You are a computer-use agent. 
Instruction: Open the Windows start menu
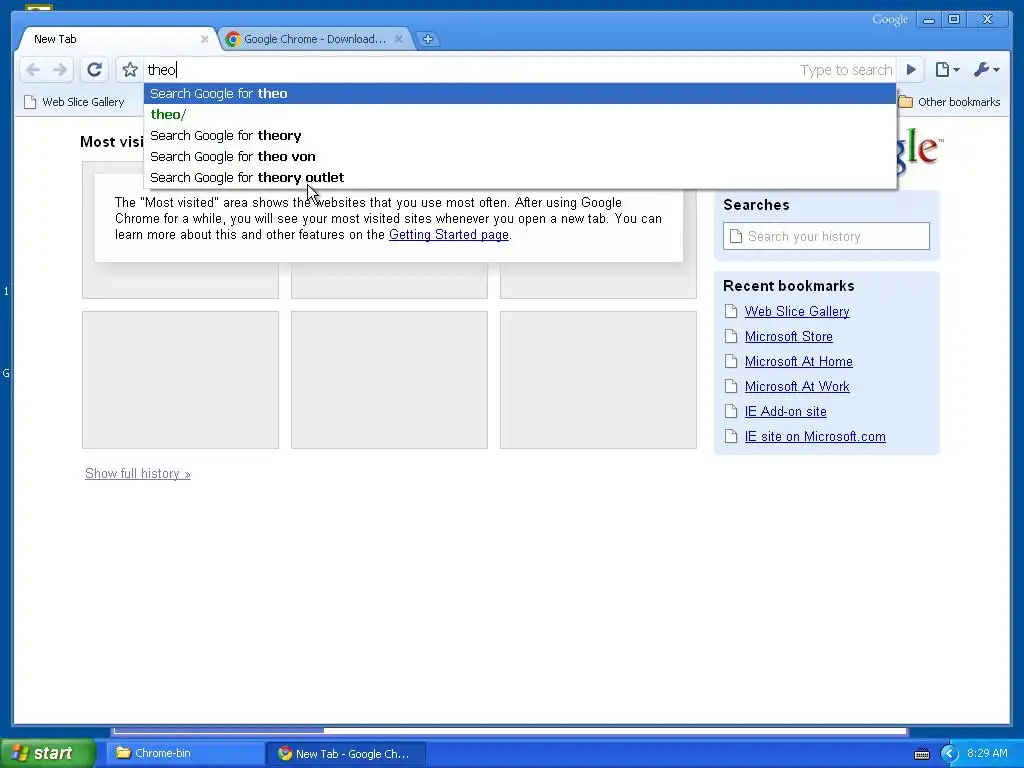click(47, 753)
